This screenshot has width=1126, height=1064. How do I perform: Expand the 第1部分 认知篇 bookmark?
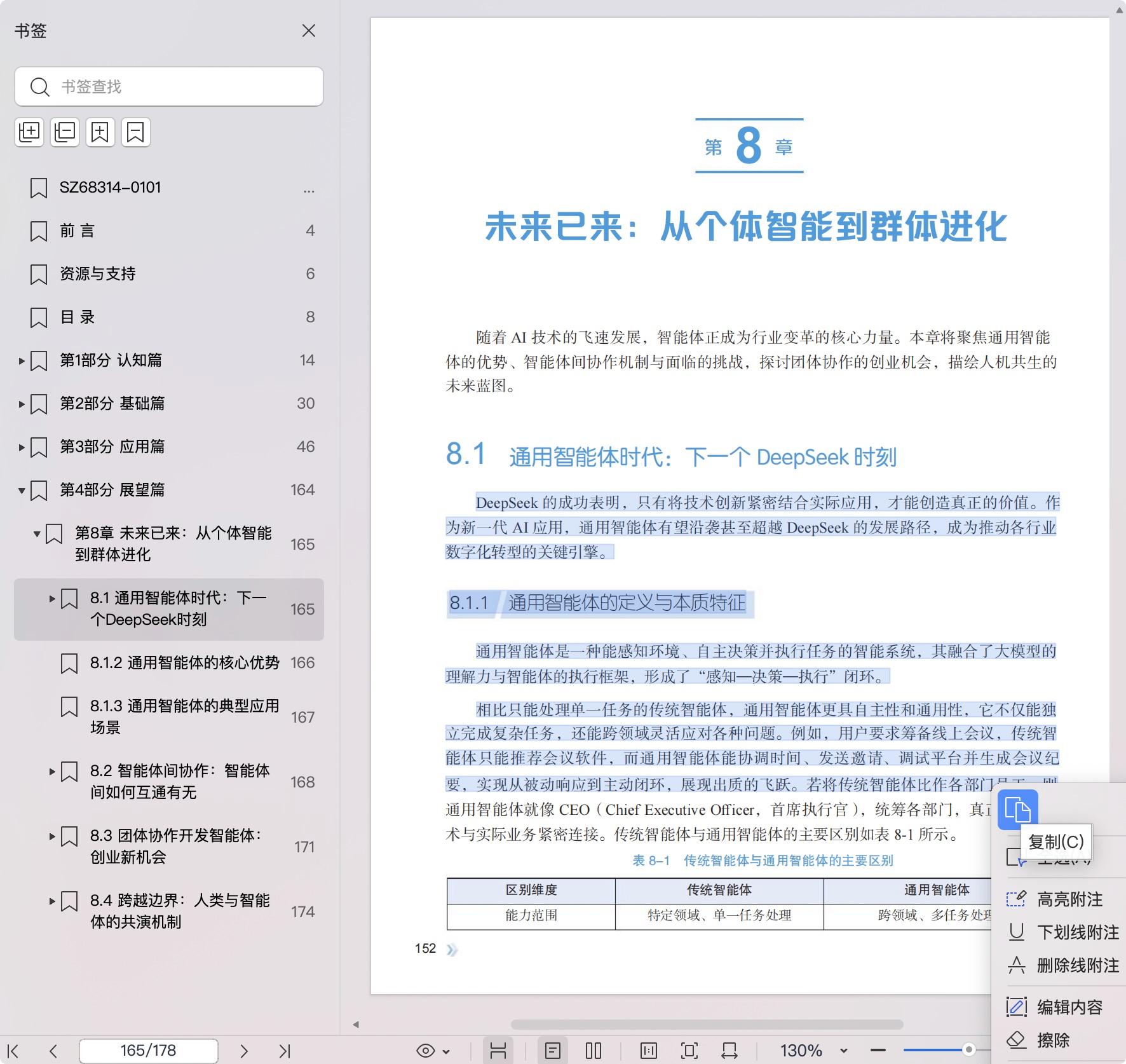pyautogui.click(x=22, y=361)
